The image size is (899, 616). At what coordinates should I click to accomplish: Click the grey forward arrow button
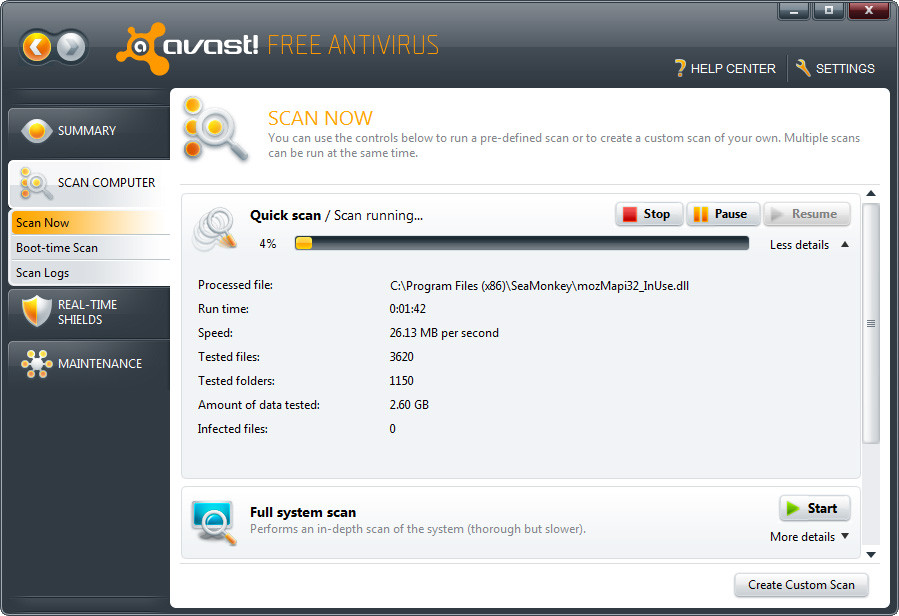point(72,47)
